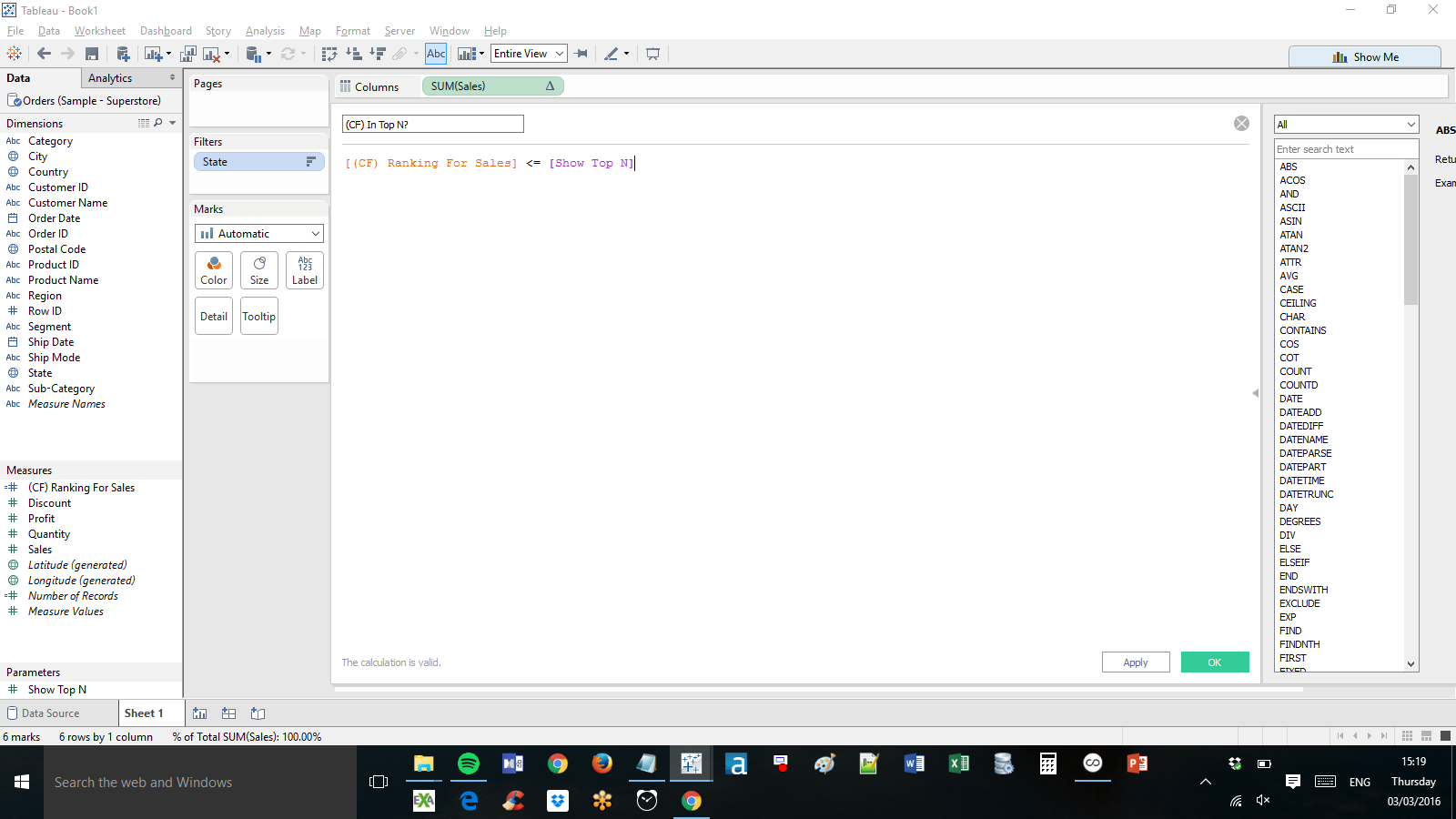Click the Color card in Marks
The width and height of the screenshot is (1456, 819).
point(214,270)
